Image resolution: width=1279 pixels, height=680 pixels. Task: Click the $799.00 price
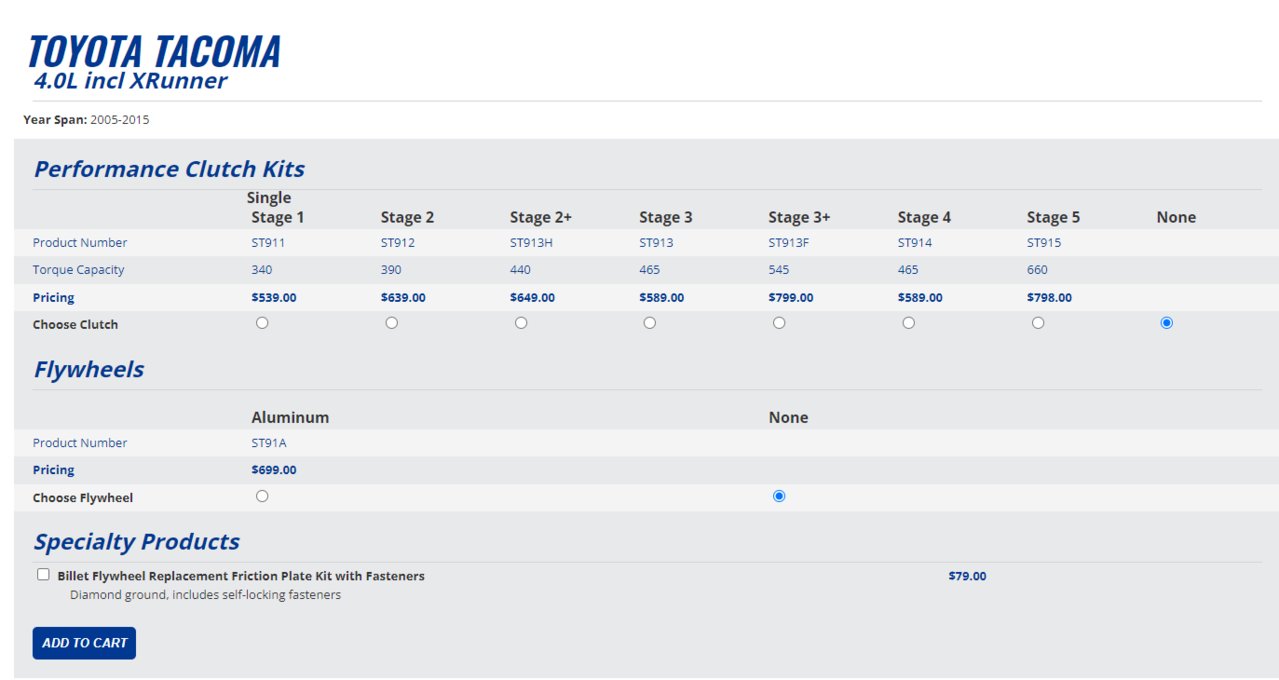click(791, 298)
